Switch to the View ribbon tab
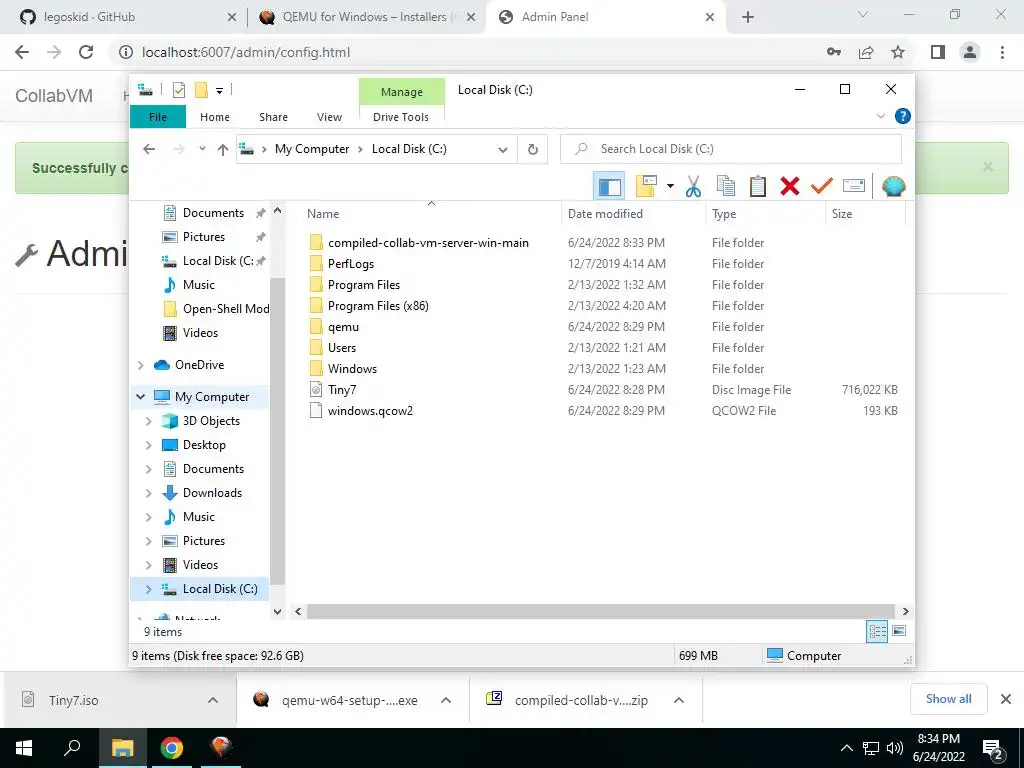This screenshot has height=768, width=1024. (329, 117)
